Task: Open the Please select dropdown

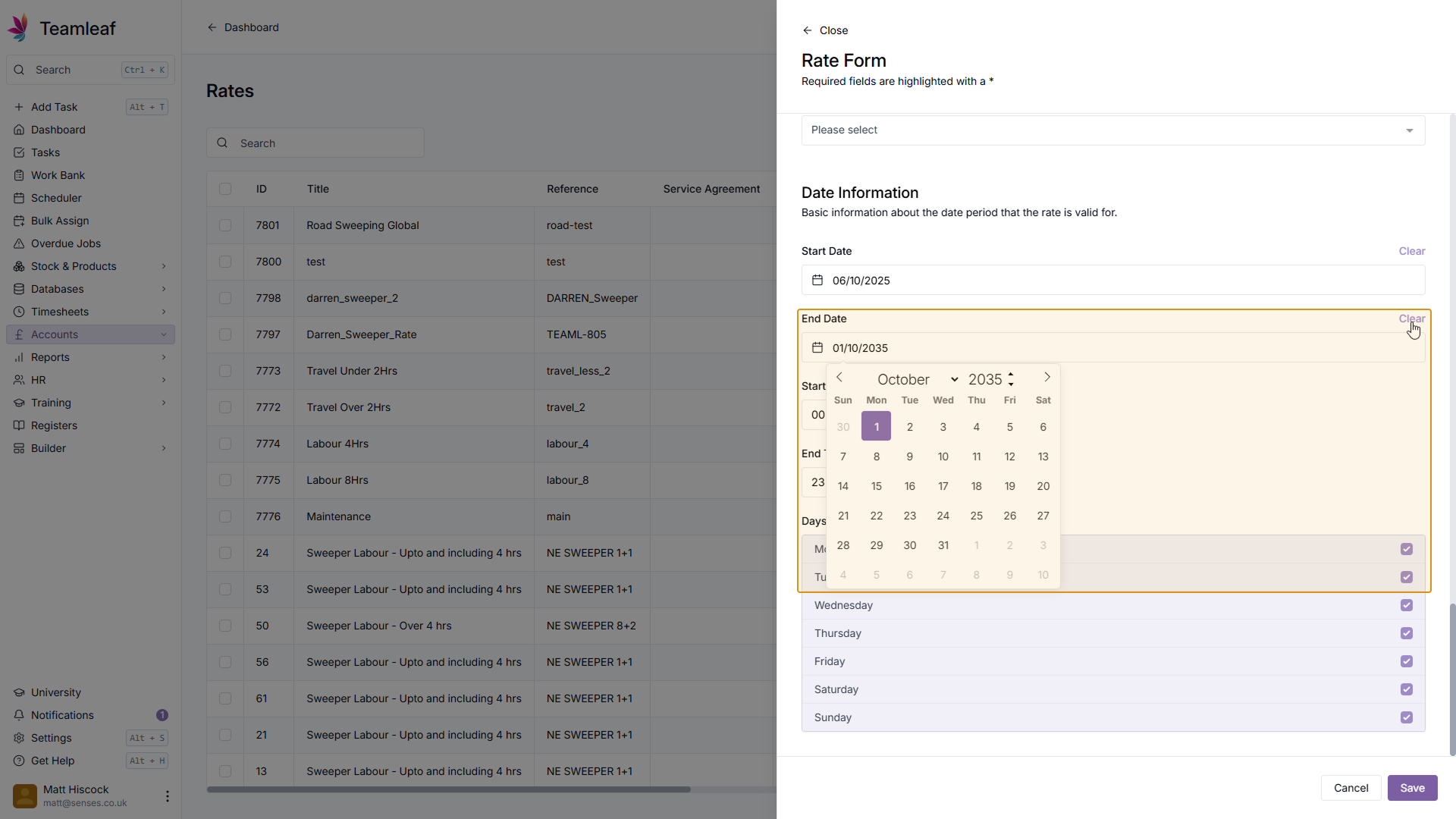Action: coord(1112,130)
